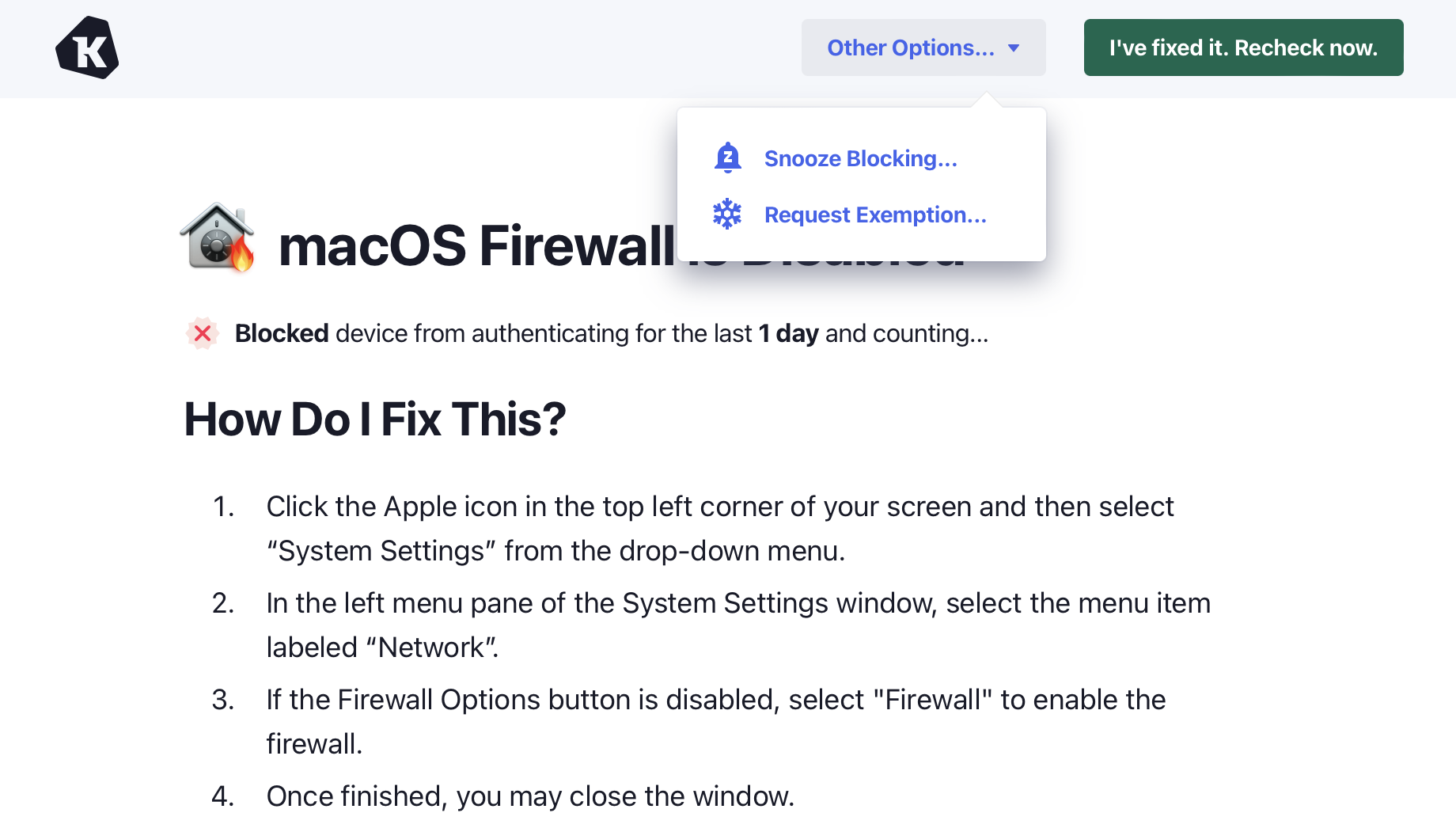Click the snowflake exemption icon
This screenshot has width=1456, height=828.
[x=727, y=215]
